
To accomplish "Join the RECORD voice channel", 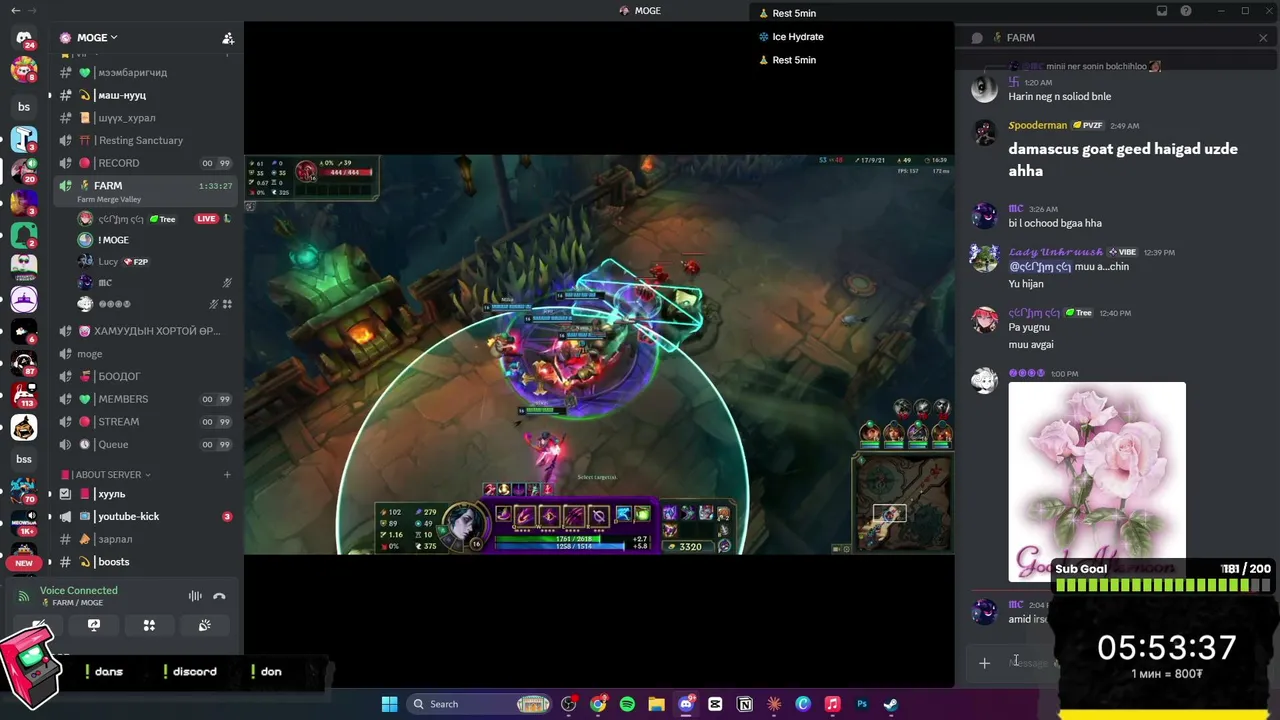I will [x=146, y=163].
